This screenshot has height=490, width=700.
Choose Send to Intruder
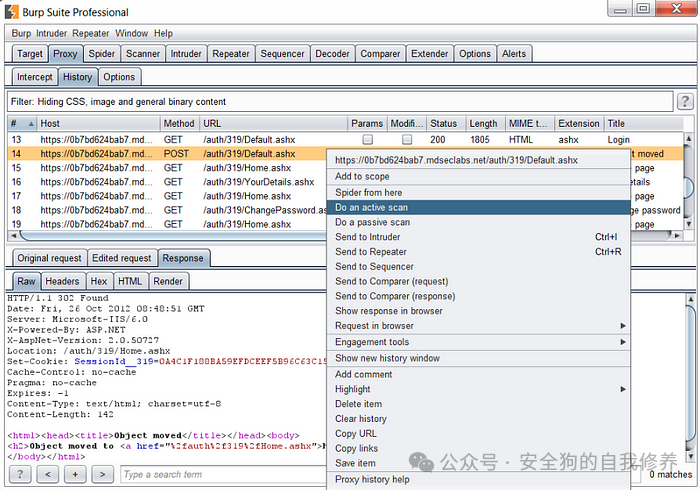pyautogui.click(x=478, y=237)
